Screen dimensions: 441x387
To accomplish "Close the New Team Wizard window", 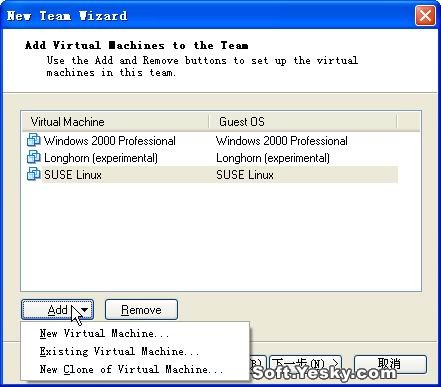I will tap(425, 15).
